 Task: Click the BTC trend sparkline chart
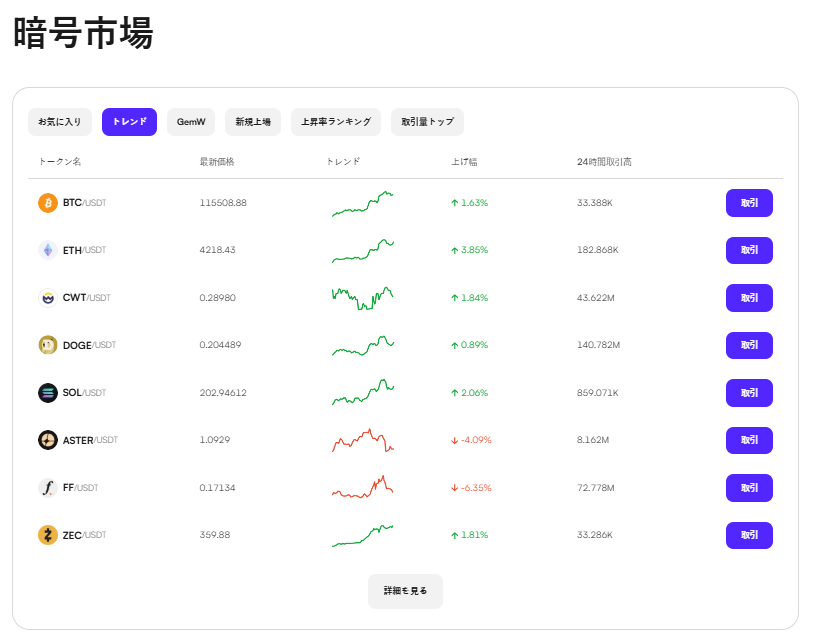coord(362,202)
